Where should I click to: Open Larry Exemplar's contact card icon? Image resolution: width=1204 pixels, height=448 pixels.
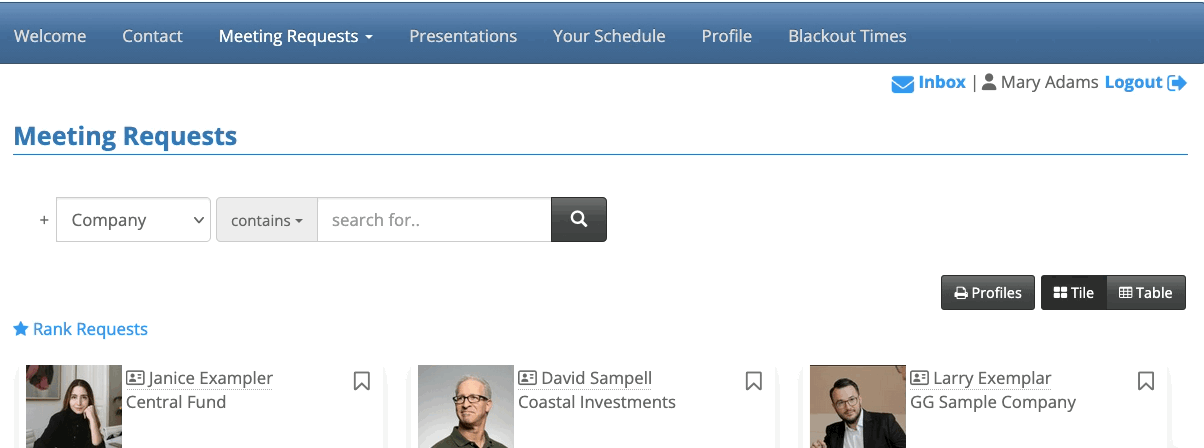(919, 378)
